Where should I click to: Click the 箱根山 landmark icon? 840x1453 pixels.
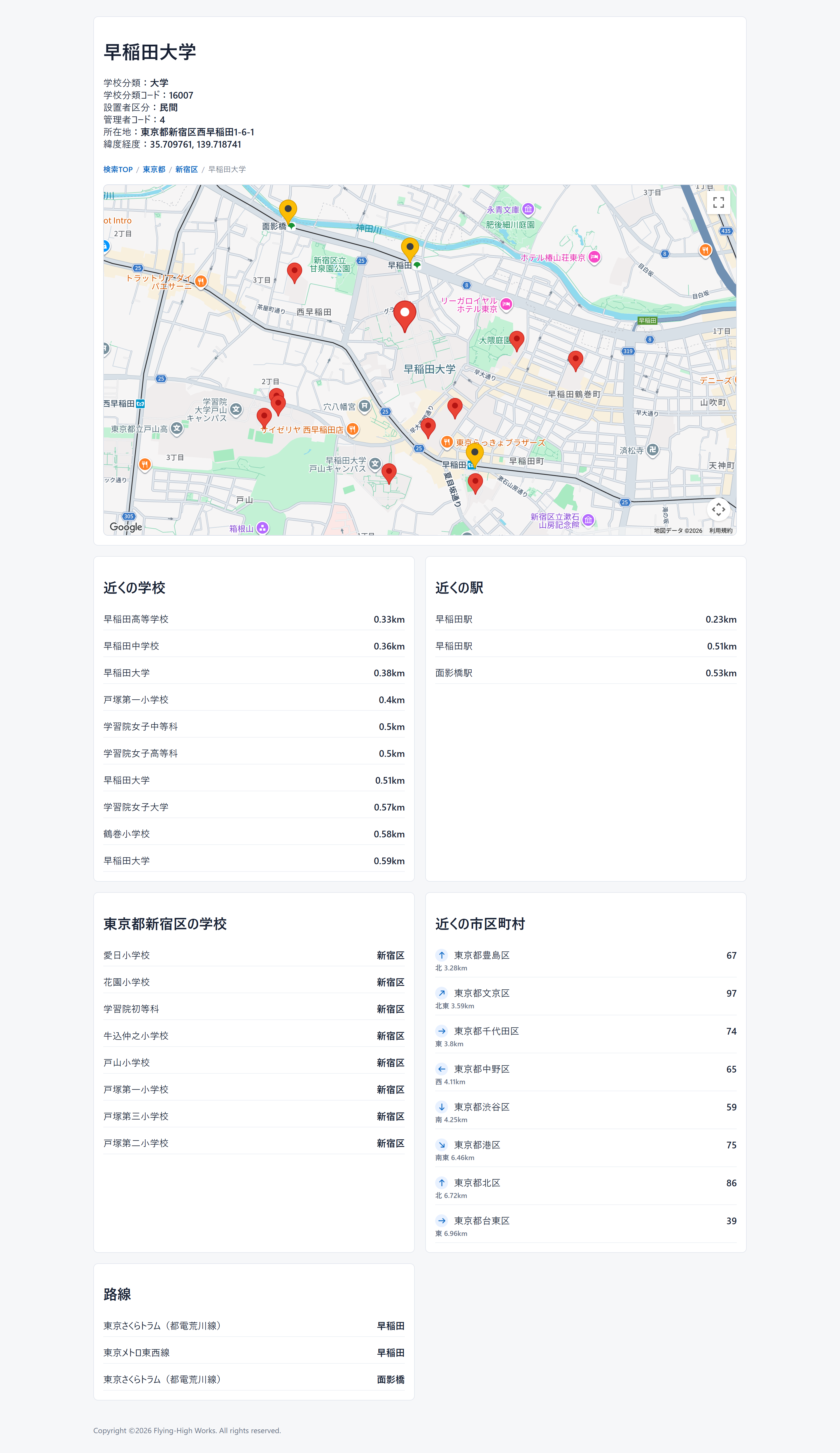click(262, 528)
